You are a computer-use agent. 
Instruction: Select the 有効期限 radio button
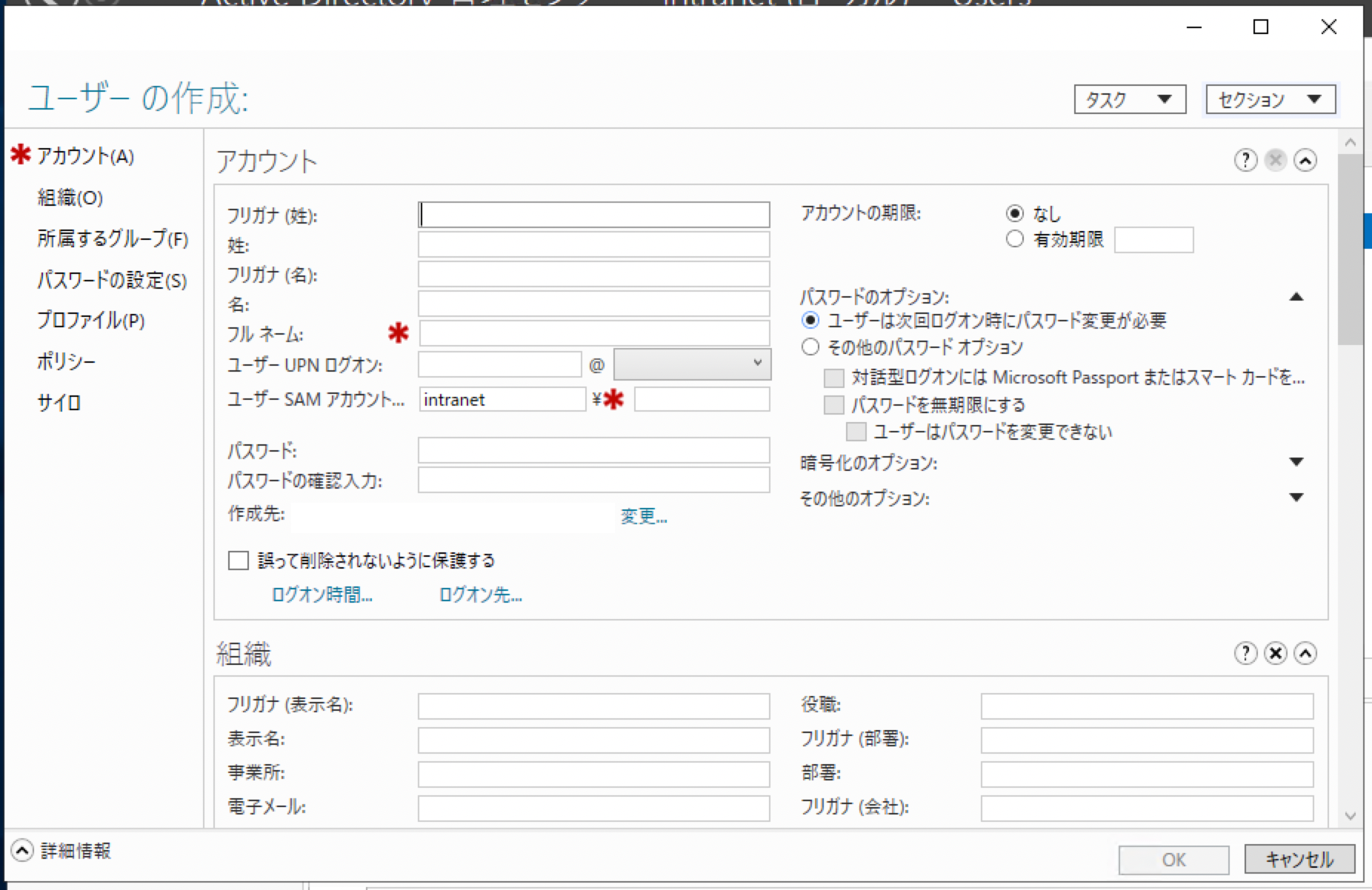pyautogui.click(x=1014, y=238)
